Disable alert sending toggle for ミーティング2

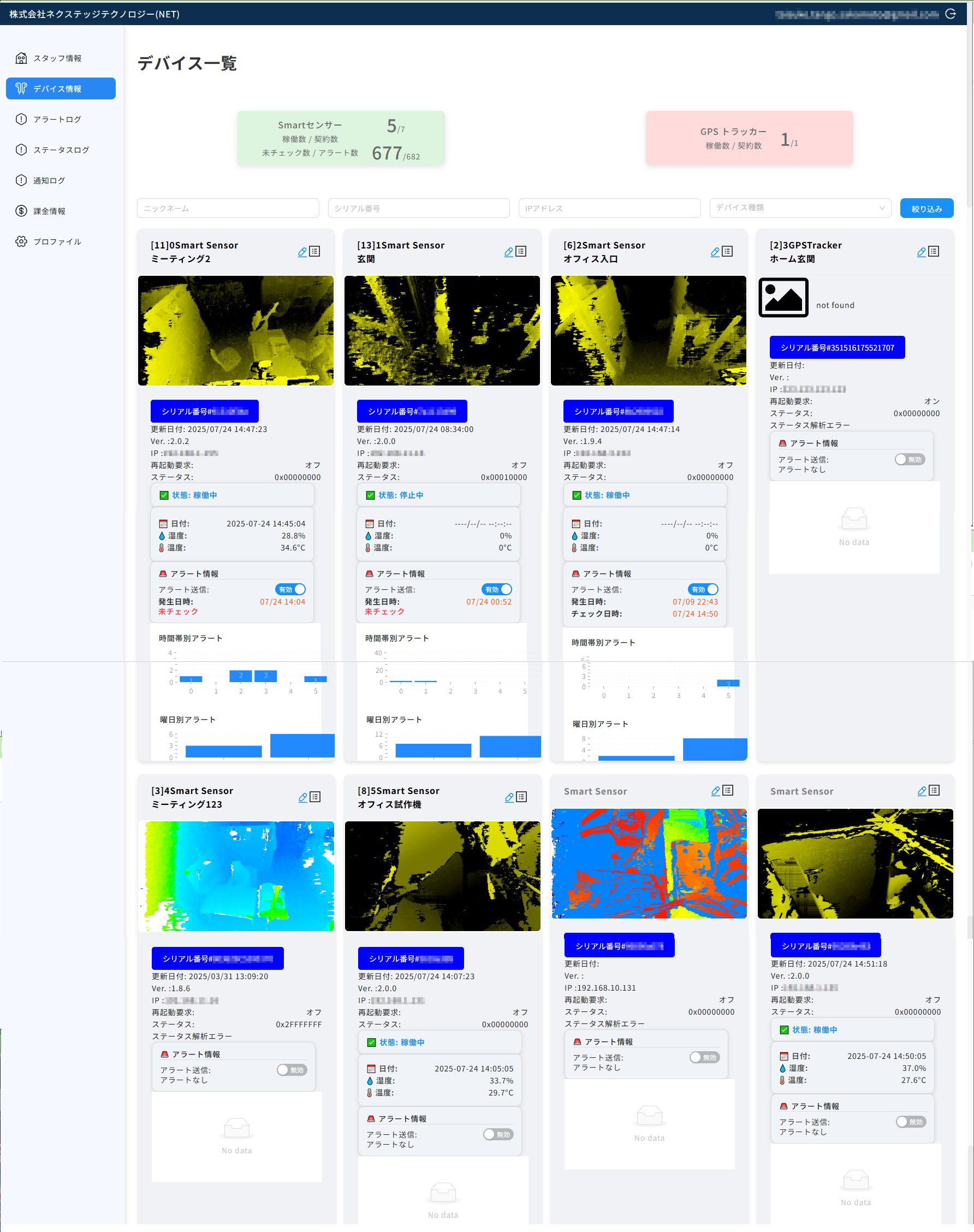[x=290, y=589]
